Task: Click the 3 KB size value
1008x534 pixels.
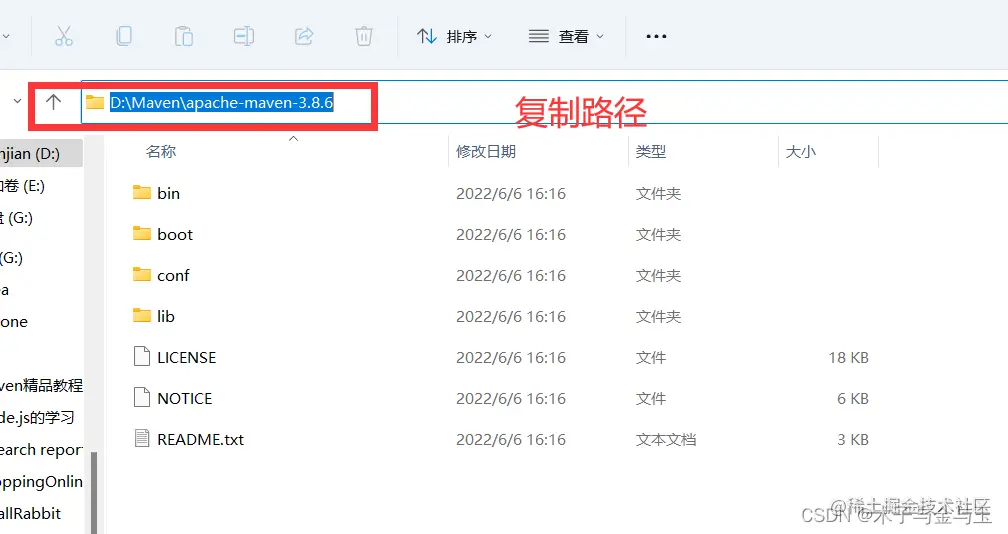Action: coord(852,440)
